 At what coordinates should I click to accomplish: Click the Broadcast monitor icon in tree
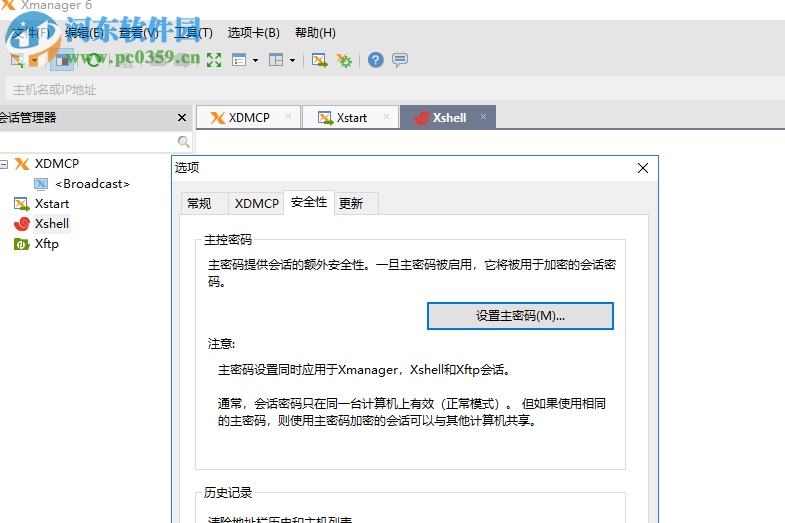41,184
